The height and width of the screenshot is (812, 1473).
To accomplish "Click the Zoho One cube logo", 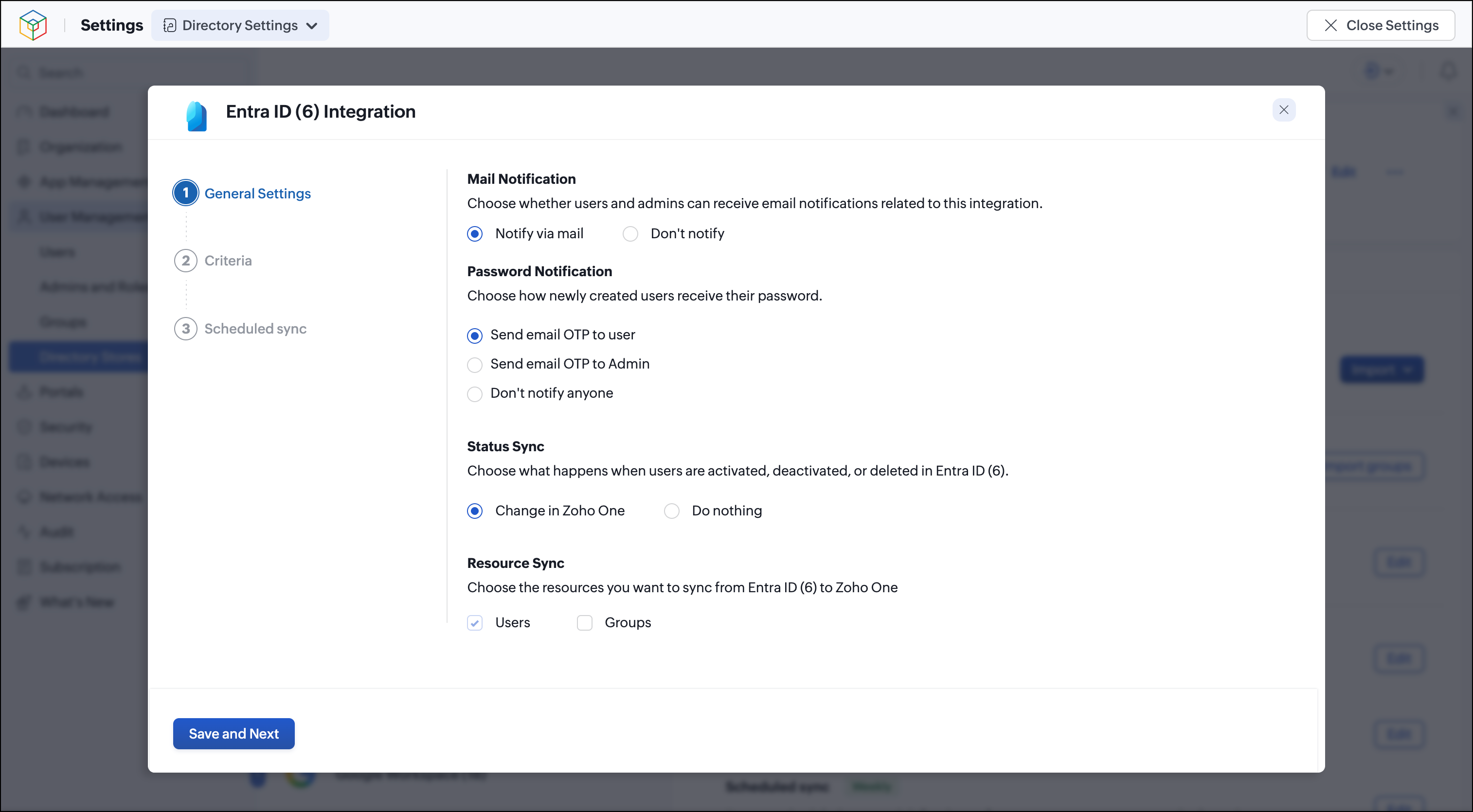I will (33, 25).
